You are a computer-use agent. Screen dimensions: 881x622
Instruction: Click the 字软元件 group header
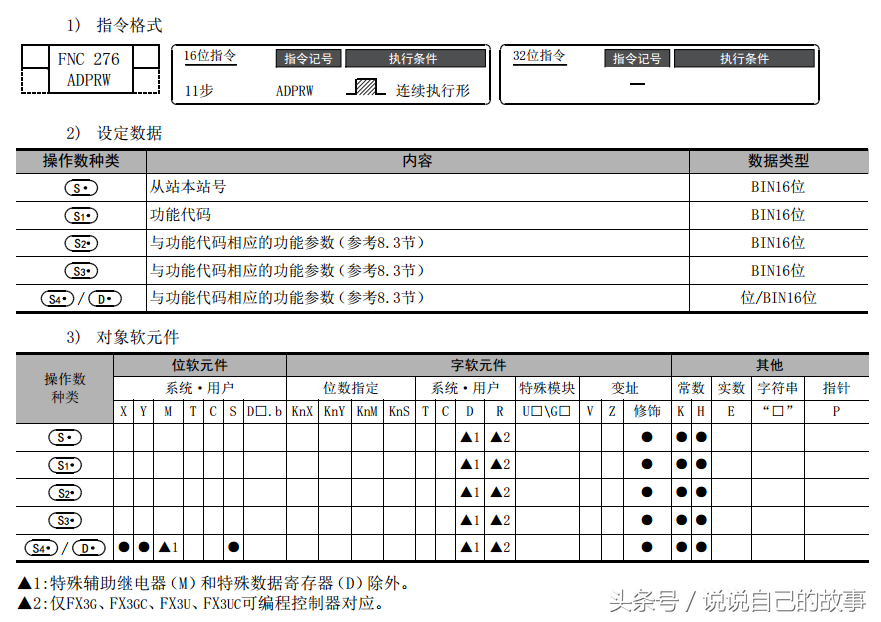point(478,365)
